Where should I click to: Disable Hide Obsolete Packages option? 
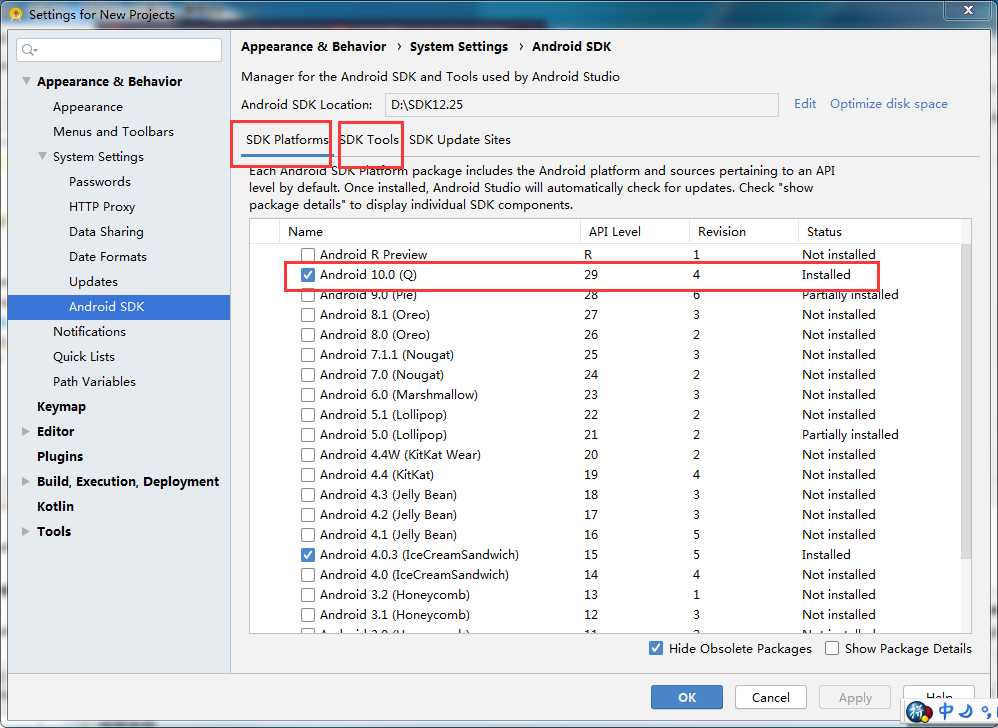coord(656,648)
